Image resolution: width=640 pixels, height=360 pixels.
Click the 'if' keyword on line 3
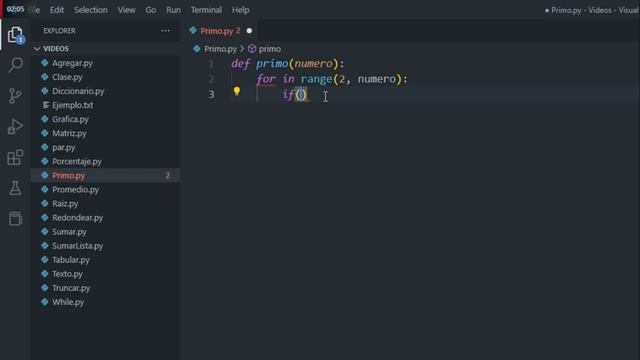(x=288, y=94)
